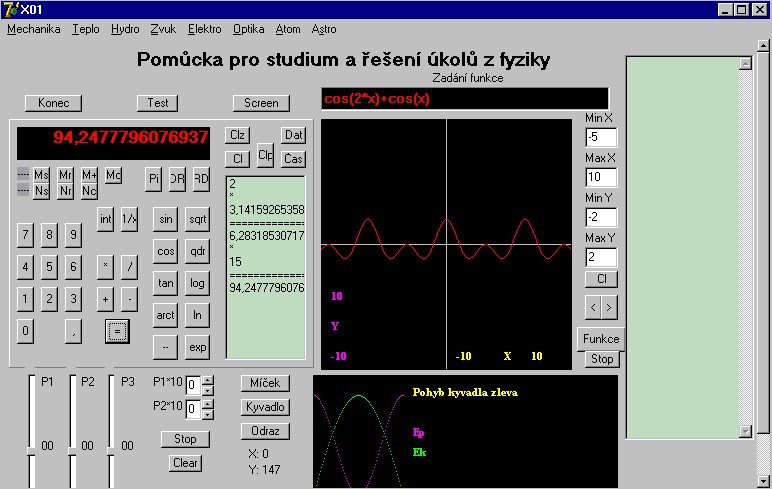
Task: Click the int function button
Action: [105, 219]
